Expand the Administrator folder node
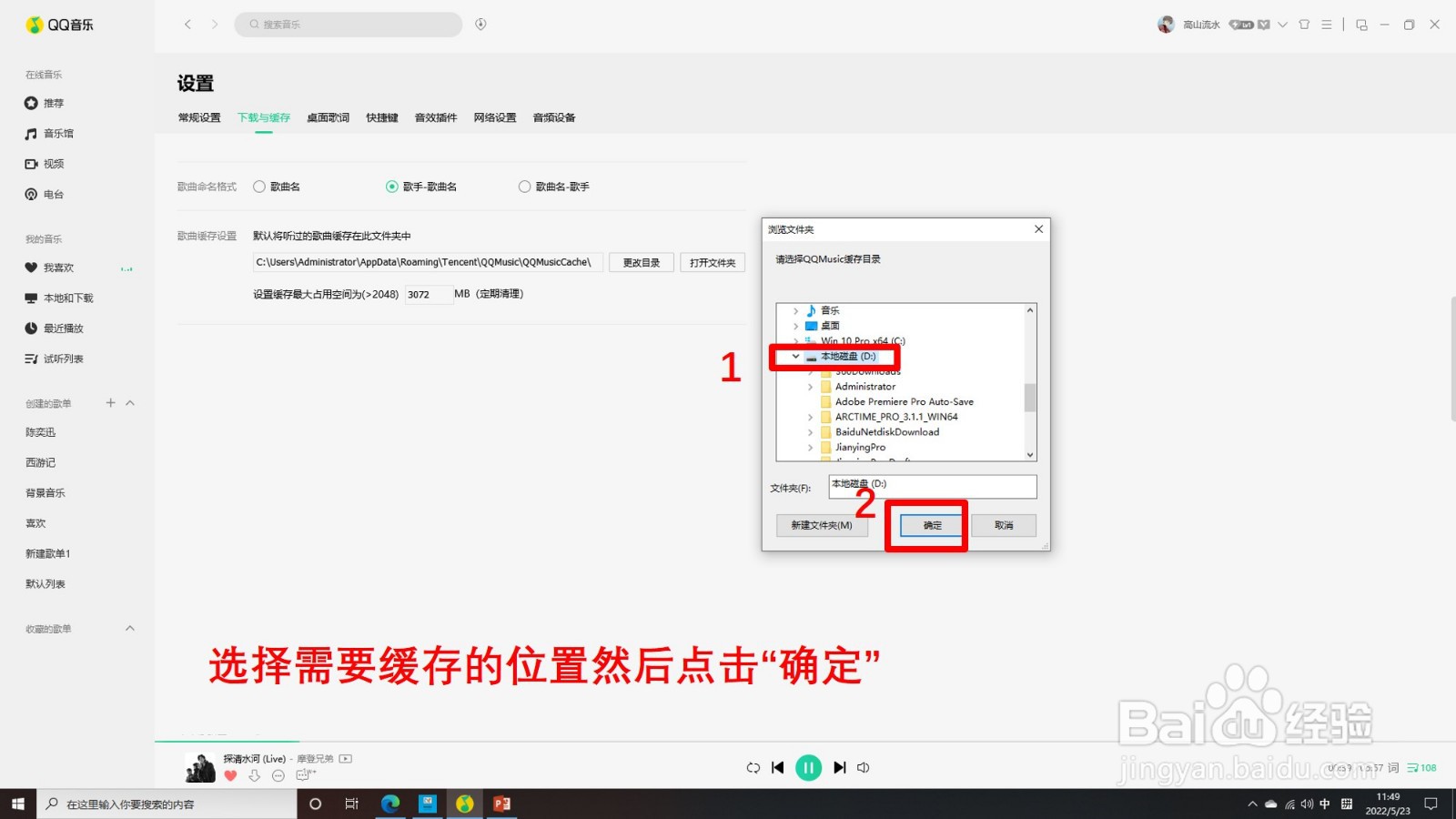The image size is (1456, 819). [x=810, y=387]
